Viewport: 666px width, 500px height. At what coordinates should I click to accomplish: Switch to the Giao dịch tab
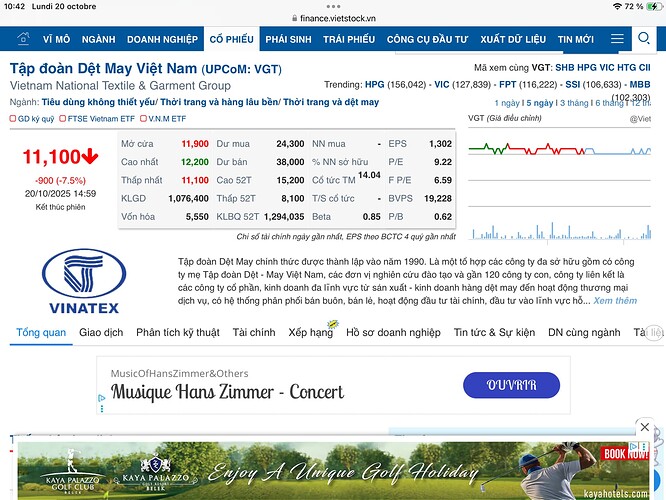[x=101, y=332]
